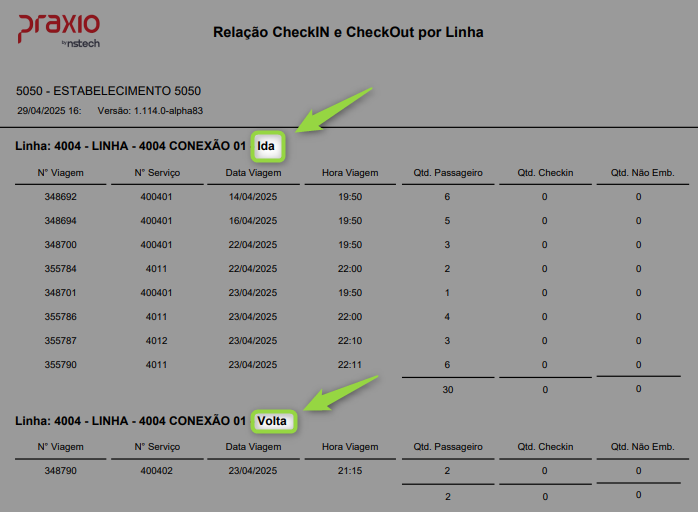Click trip number 355787

coord(61,341)
